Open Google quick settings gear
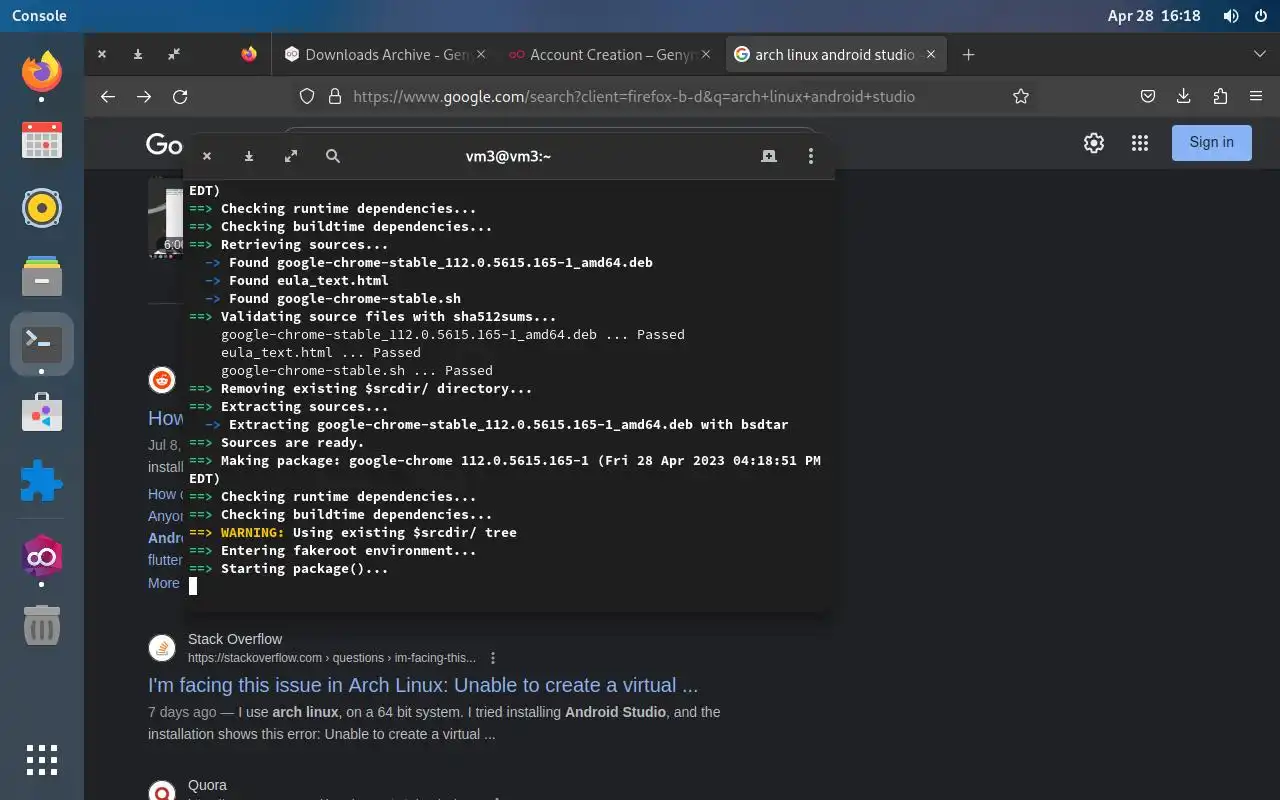 pyautogui.click(x=1094, y=143)
